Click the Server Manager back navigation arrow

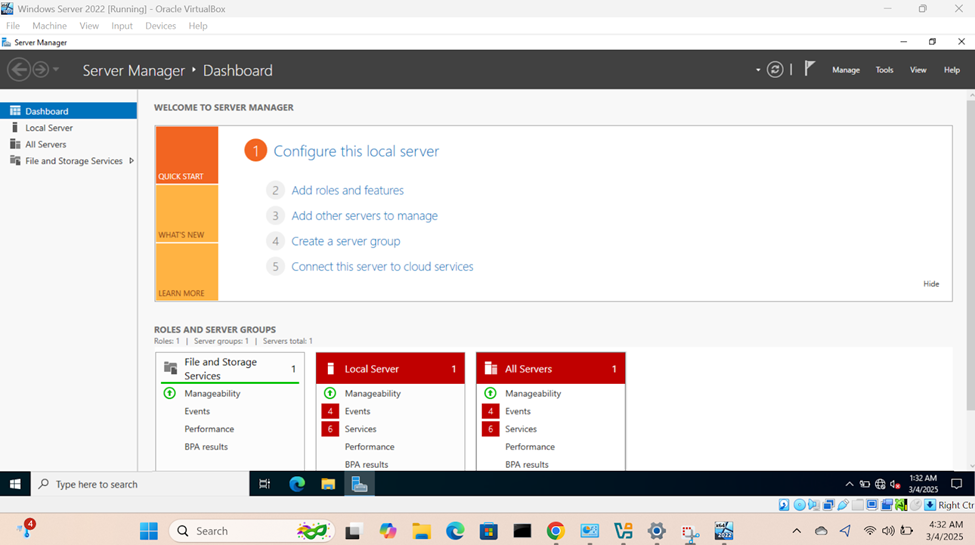(x=19, y=70)
